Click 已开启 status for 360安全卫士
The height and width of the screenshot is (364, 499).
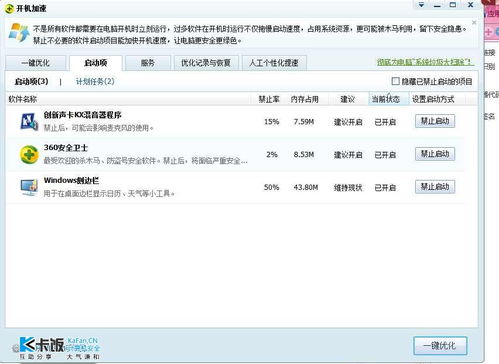[x=385, y=155]
